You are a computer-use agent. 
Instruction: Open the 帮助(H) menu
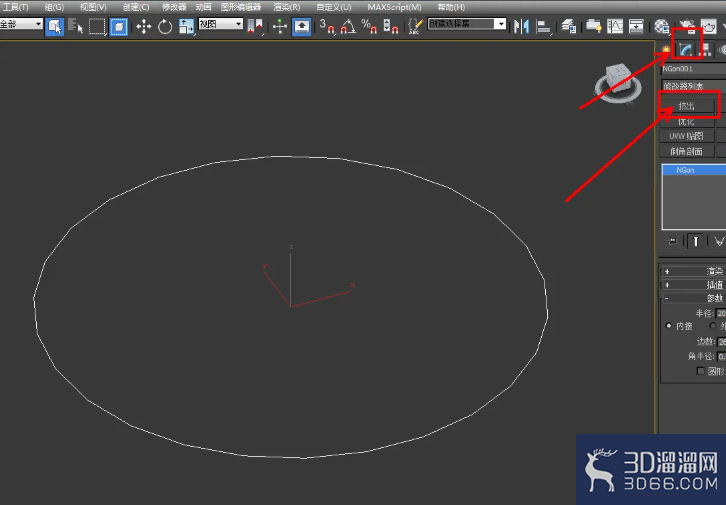[451, 7]
